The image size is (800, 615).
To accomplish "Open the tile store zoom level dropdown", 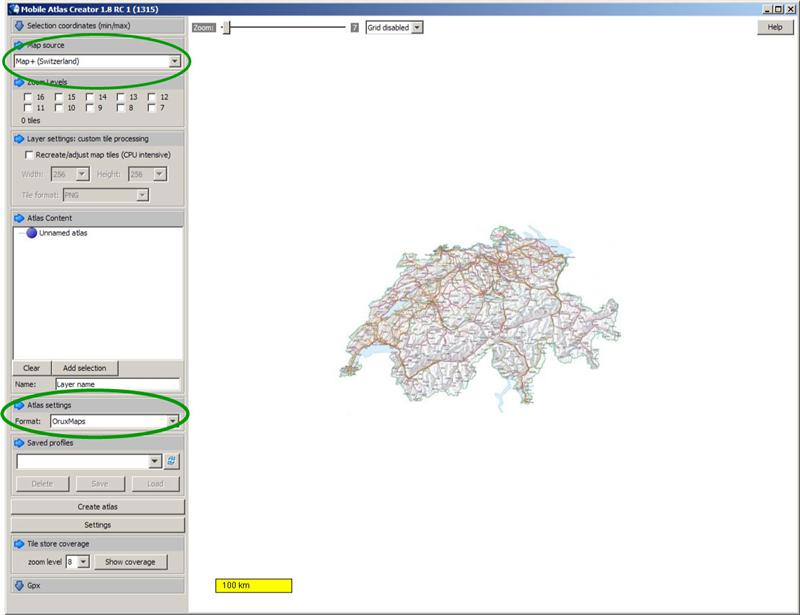I will pos(83,562).
